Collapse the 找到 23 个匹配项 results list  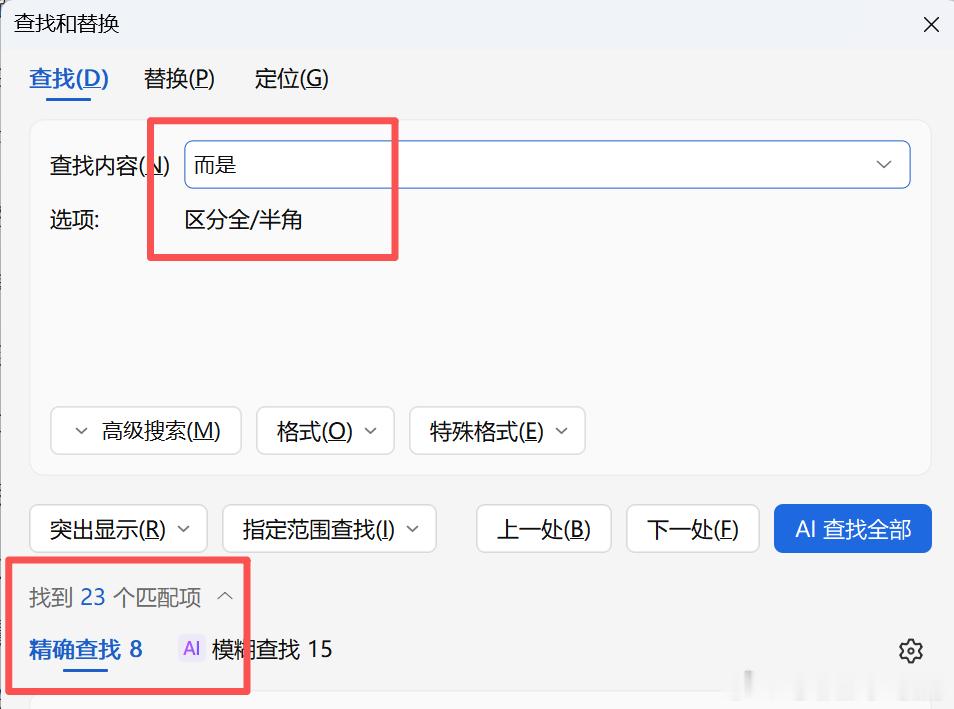[225, 596]
